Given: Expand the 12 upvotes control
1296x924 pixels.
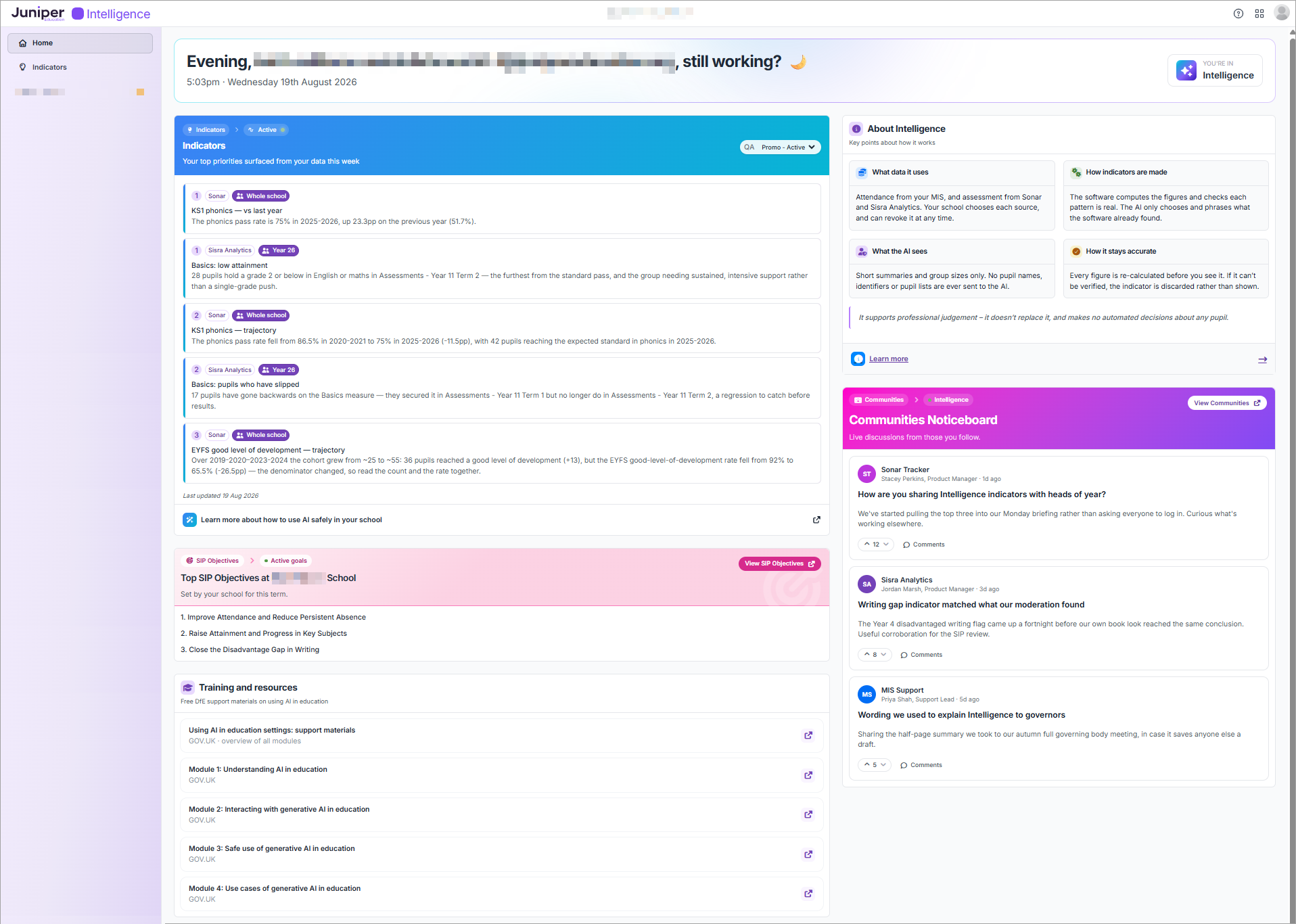Looking at the screenshot, I should pyautogui.click(x=876, y=545).
